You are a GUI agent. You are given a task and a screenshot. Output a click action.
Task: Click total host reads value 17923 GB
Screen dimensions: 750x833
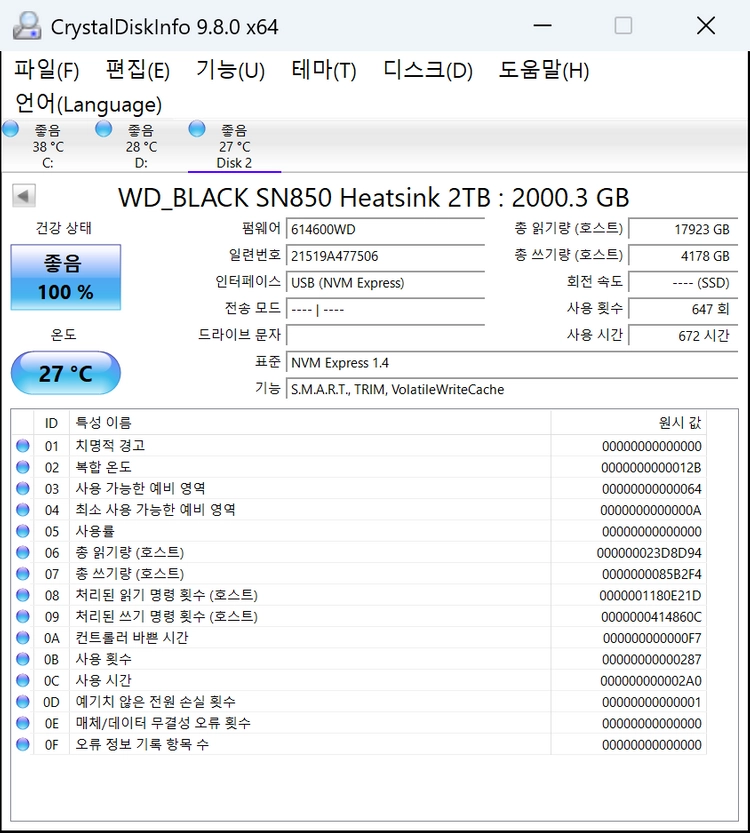point(683,230)
